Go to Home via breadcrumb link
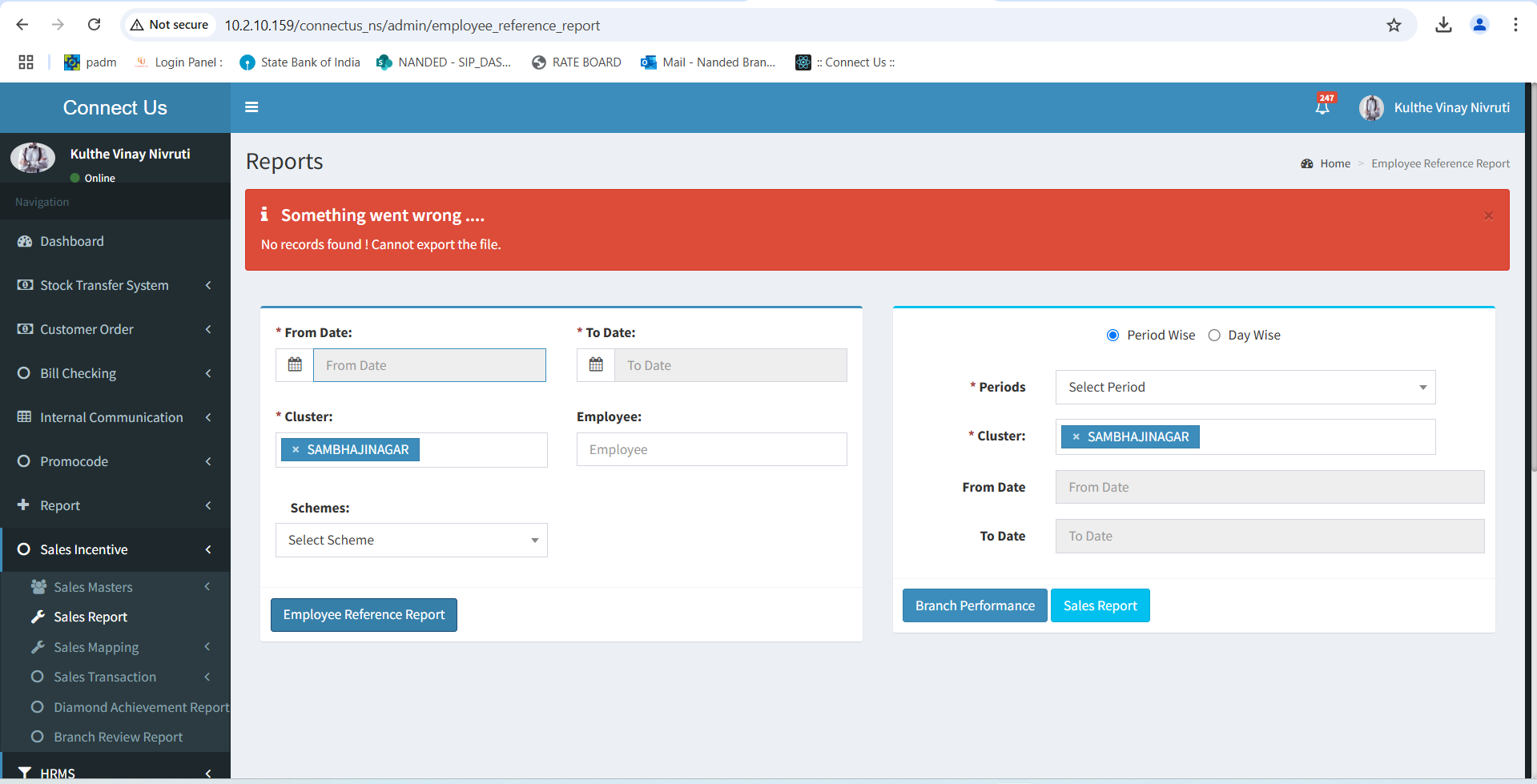The width and height of the screenshot is (1537, 784). pos(1335,163)
